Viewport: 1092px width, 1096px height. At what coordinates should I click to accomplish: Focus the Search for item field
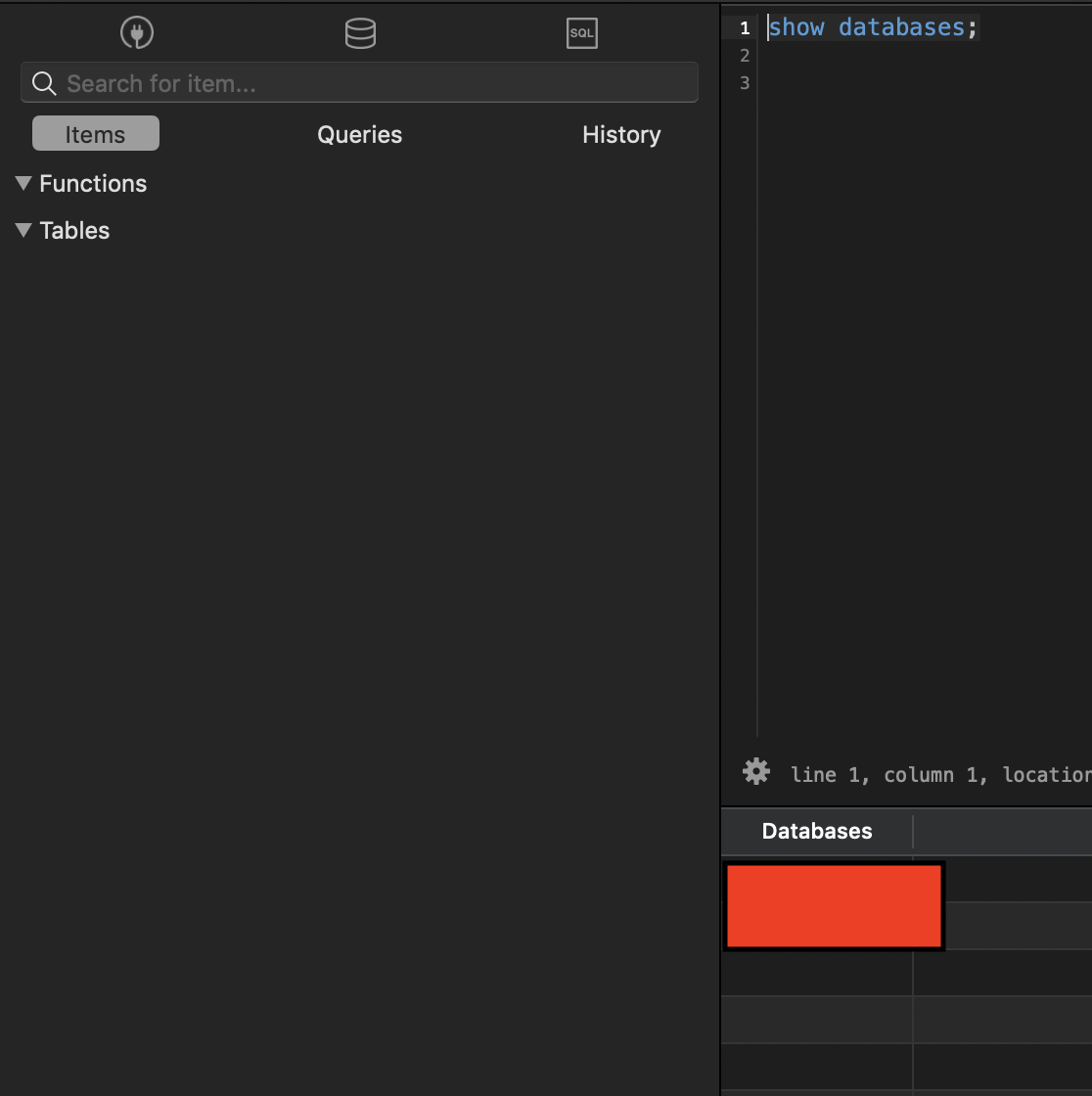point(359,82)
